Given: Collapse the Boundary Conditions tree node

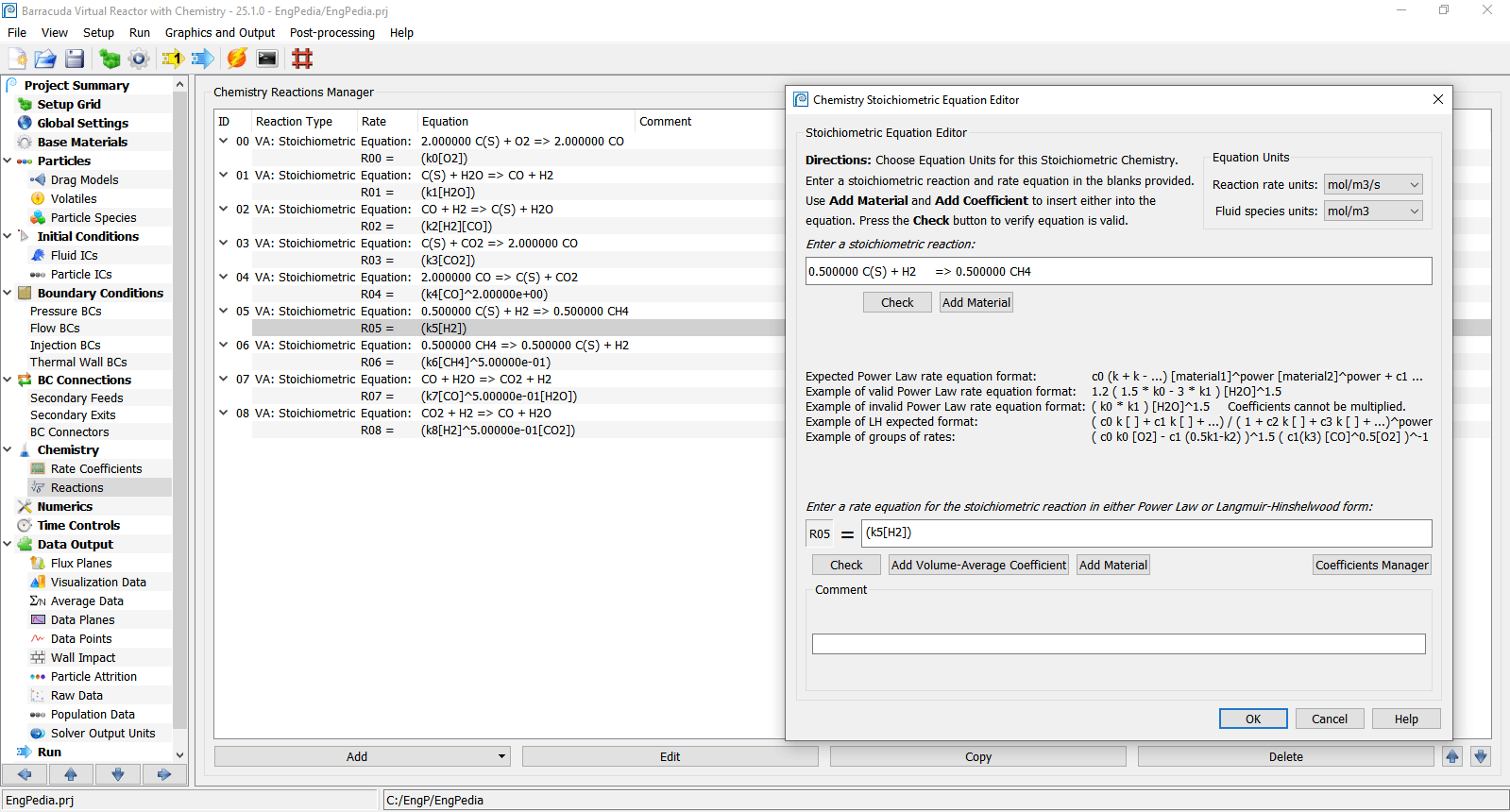Looking at the screenshot, I should tap(8, 293).
